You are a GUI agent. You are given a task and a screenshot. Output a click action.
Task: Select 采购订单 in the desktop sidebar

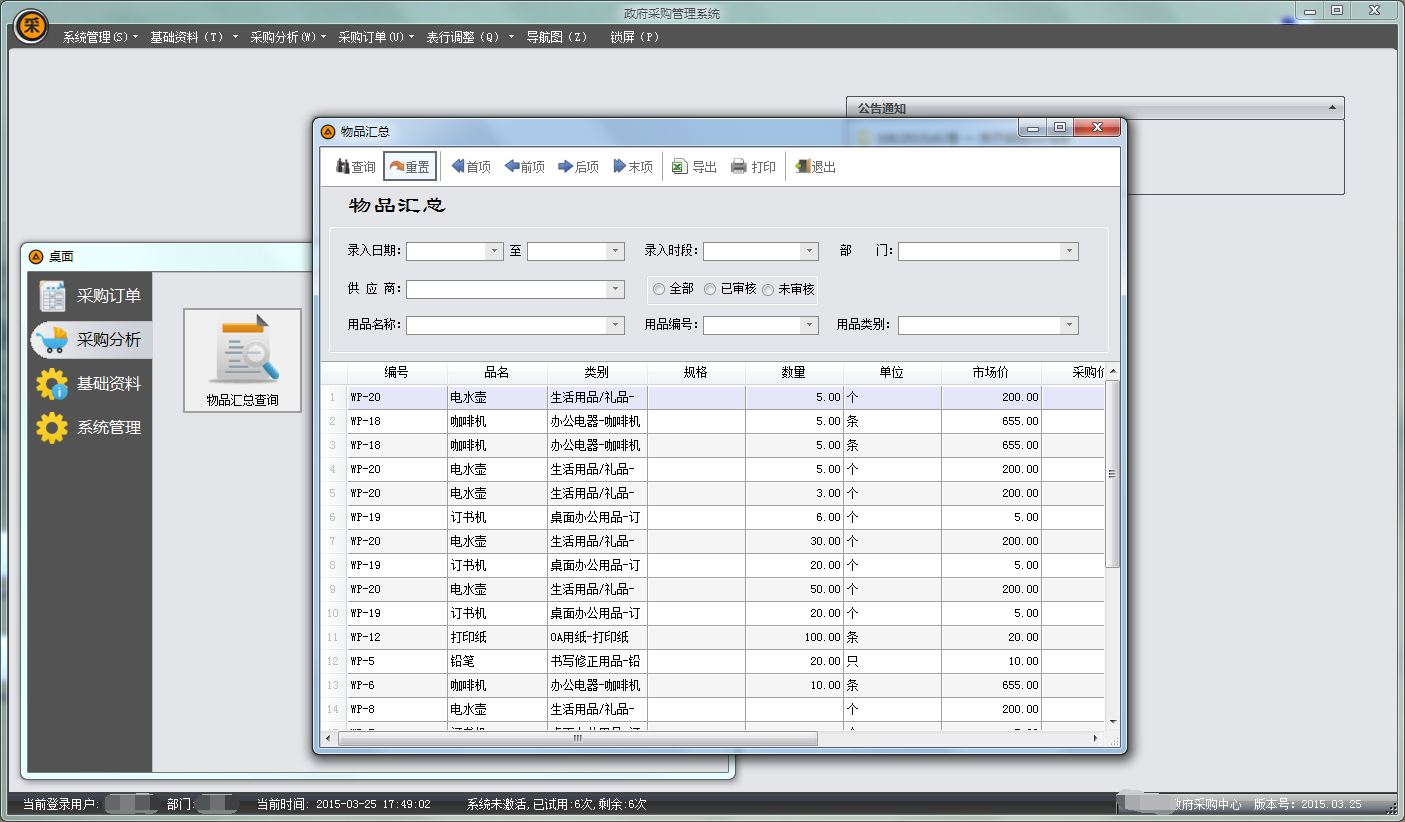click(x=91, y=296)
